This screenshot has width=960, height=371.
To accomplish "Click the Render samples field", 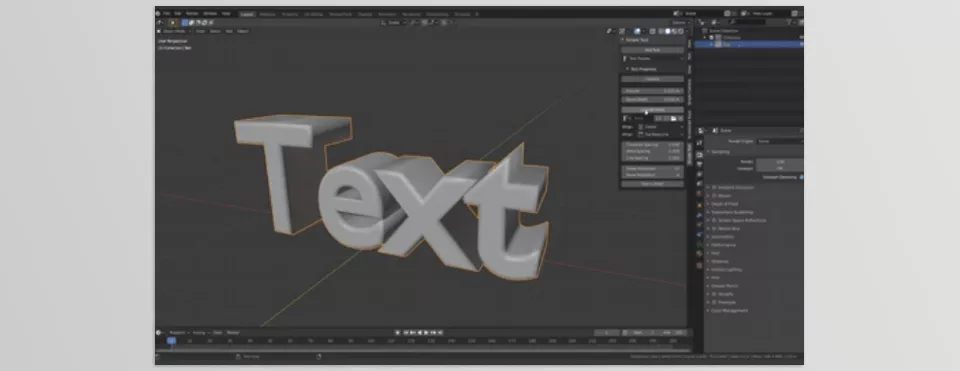I will click(x=780, y=162).
